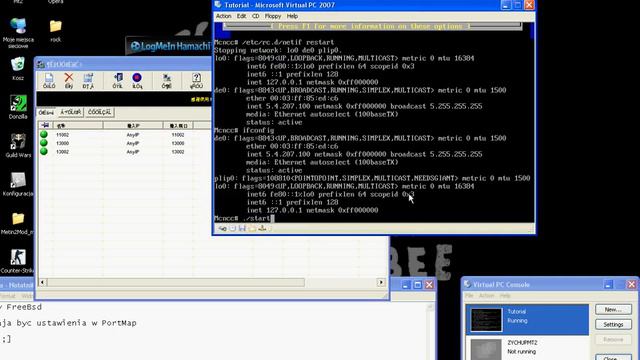
Task: Click the edit entry icon in PortMap toolbar
Action: click(88, 80)
